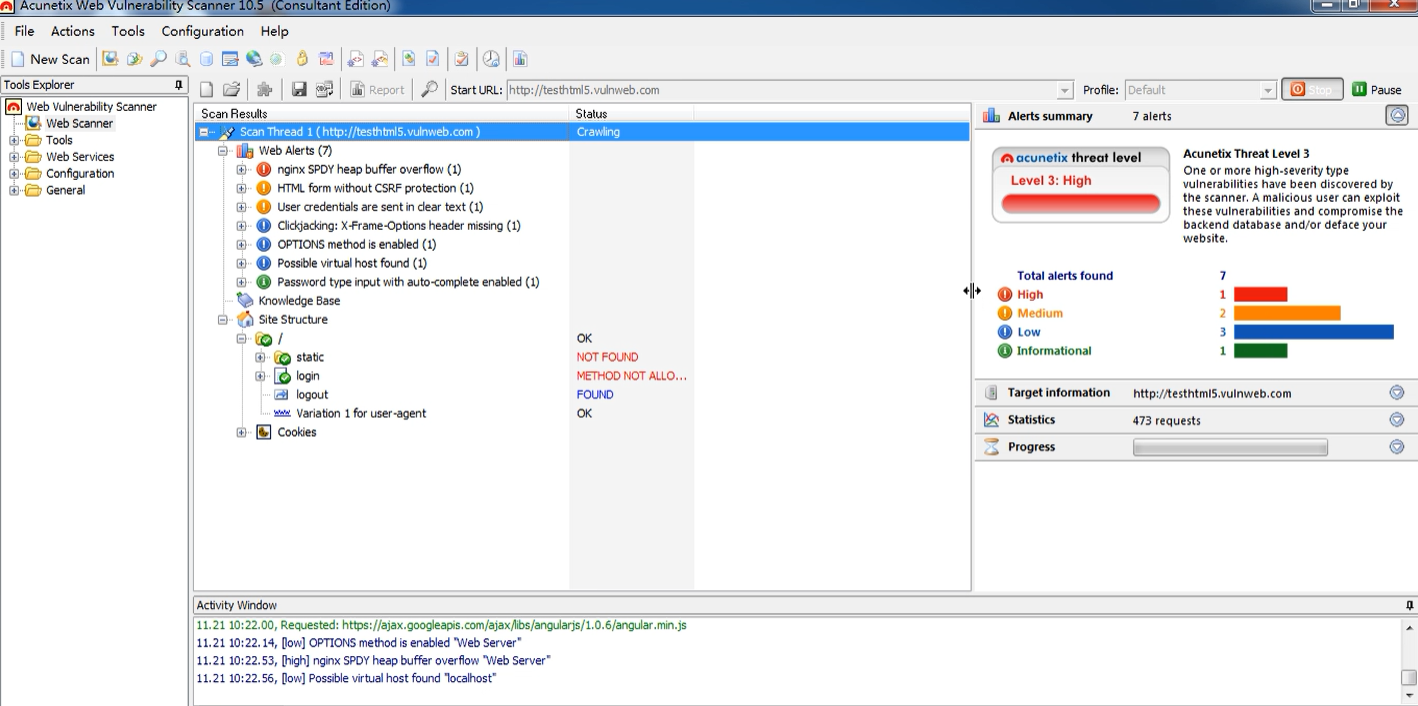Open the HTTP Fuzzer toolbar icon

pos(277,59)
